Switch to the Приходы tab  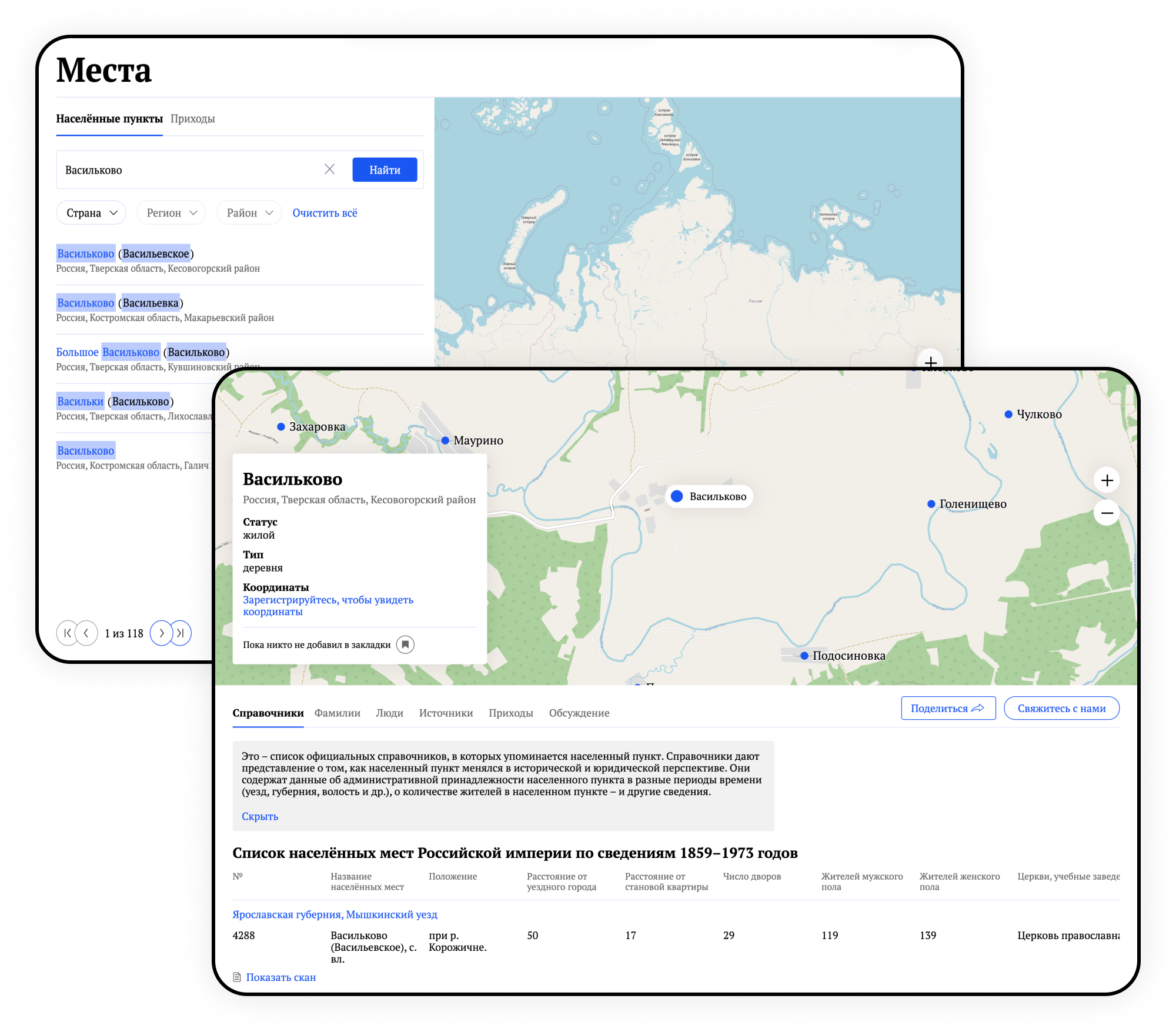pyautogui.click(x=193, y=118)
